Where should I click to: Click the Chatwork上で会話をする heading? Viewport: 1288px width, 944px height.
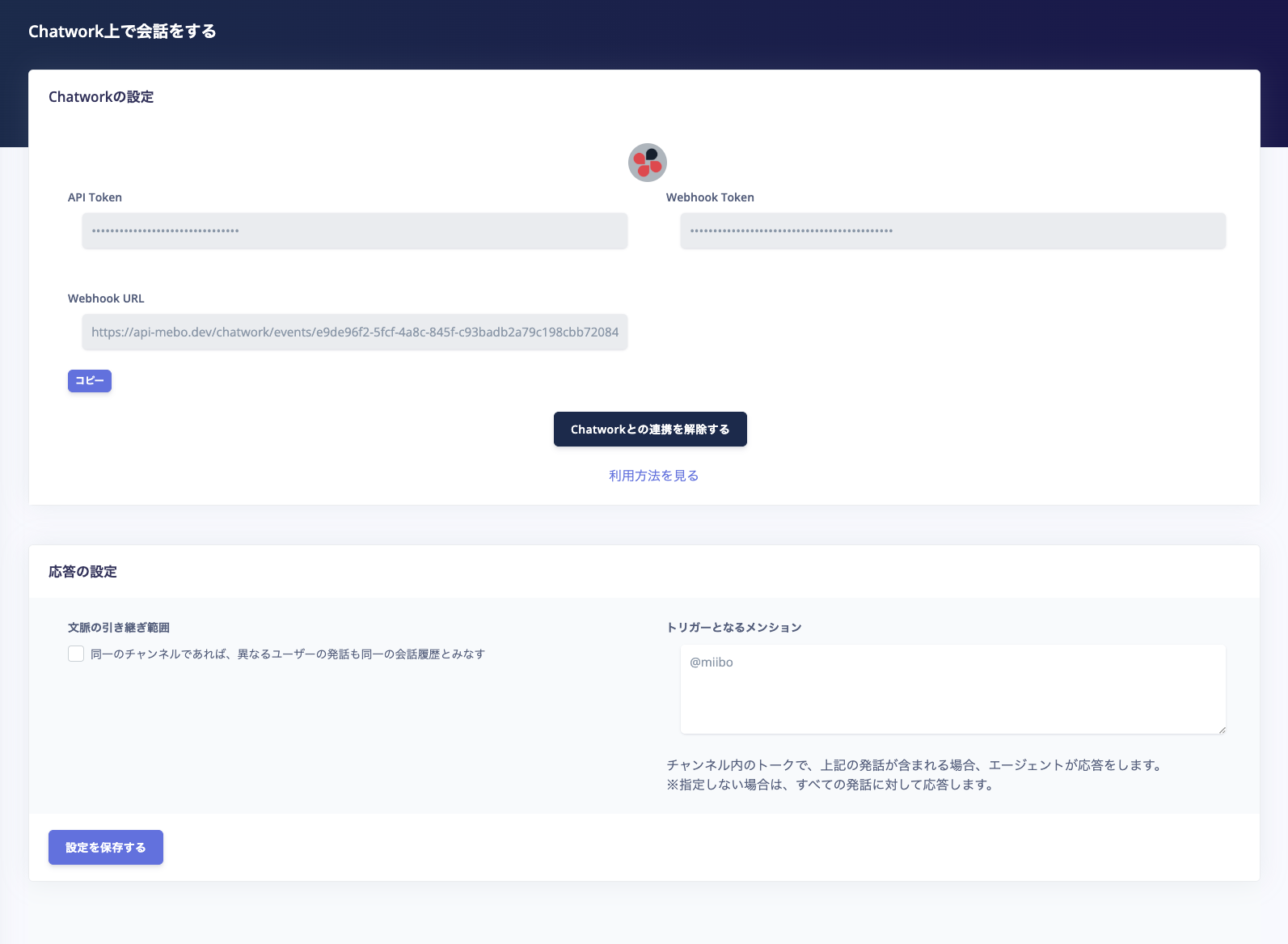(x=122, y=32)
